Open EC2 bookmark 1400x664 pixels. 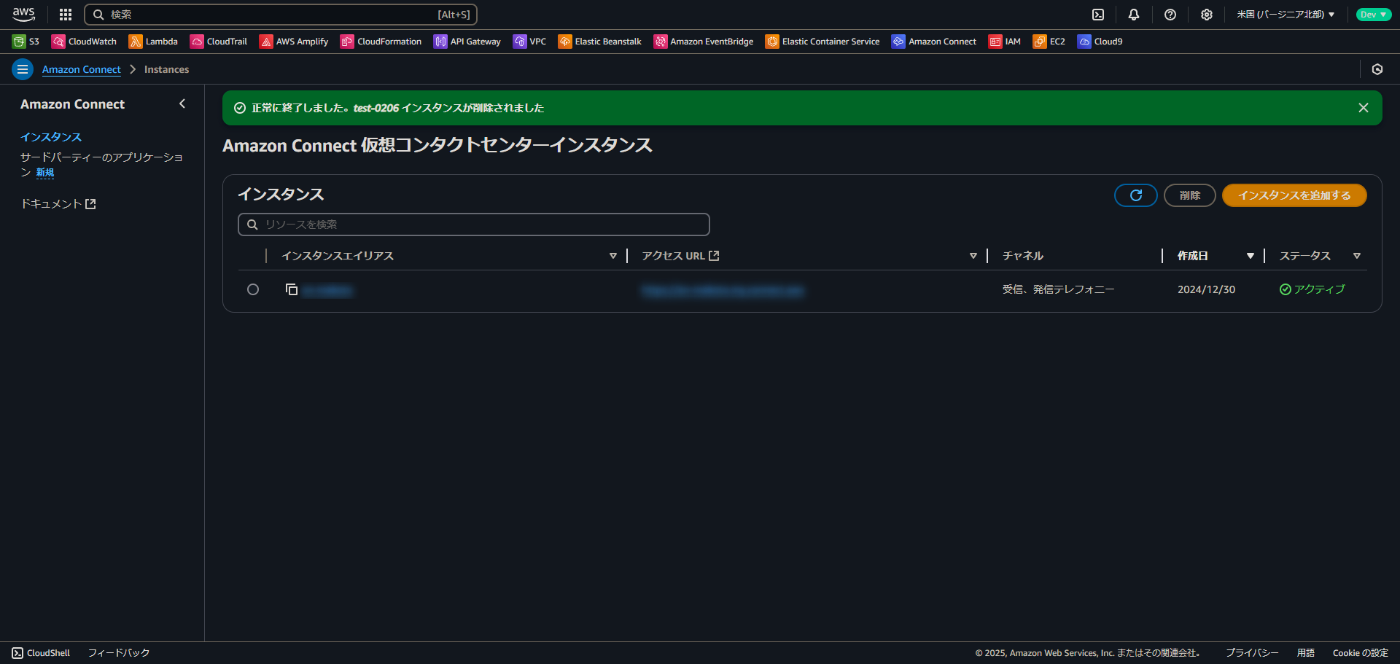point(1049,42)
